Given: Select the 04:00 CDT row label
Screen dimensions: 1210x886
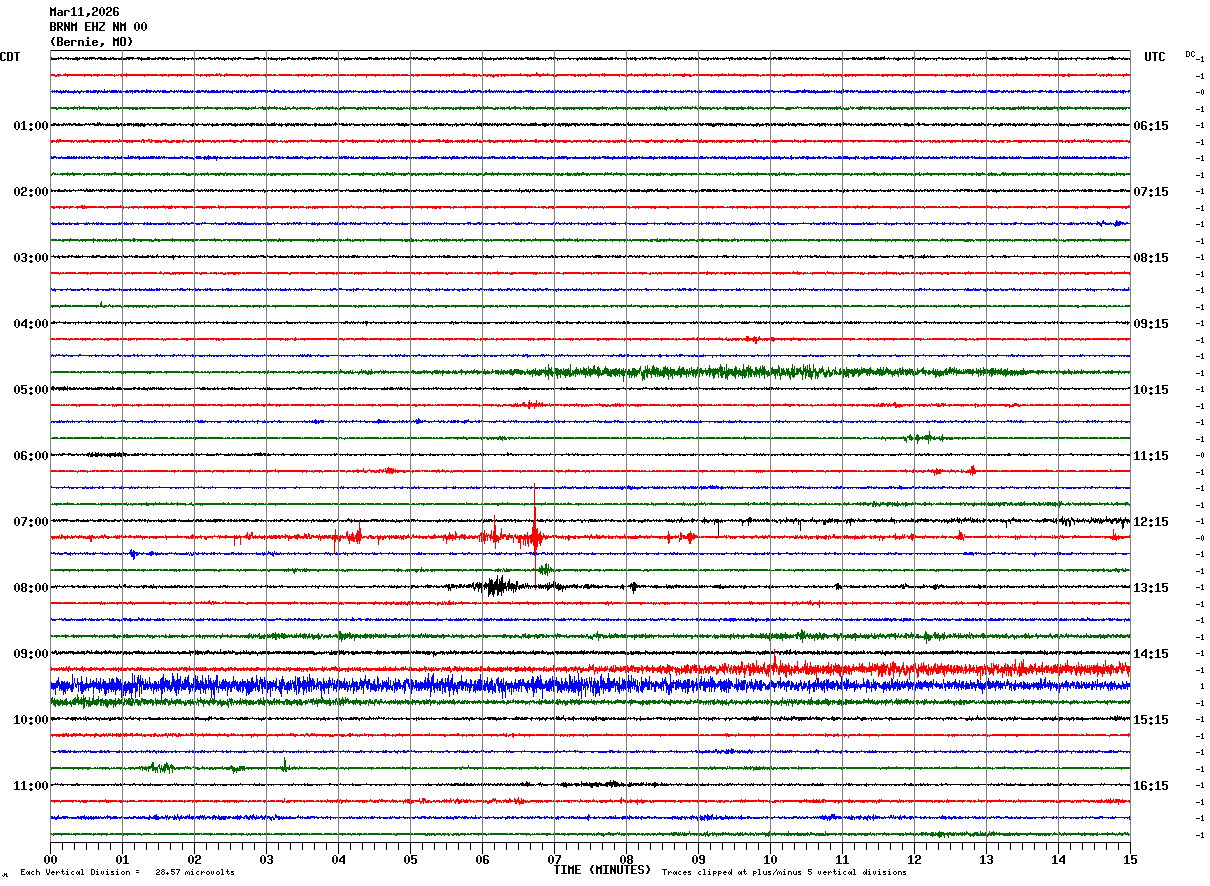Looking at the screenshot, I should 30,324.
